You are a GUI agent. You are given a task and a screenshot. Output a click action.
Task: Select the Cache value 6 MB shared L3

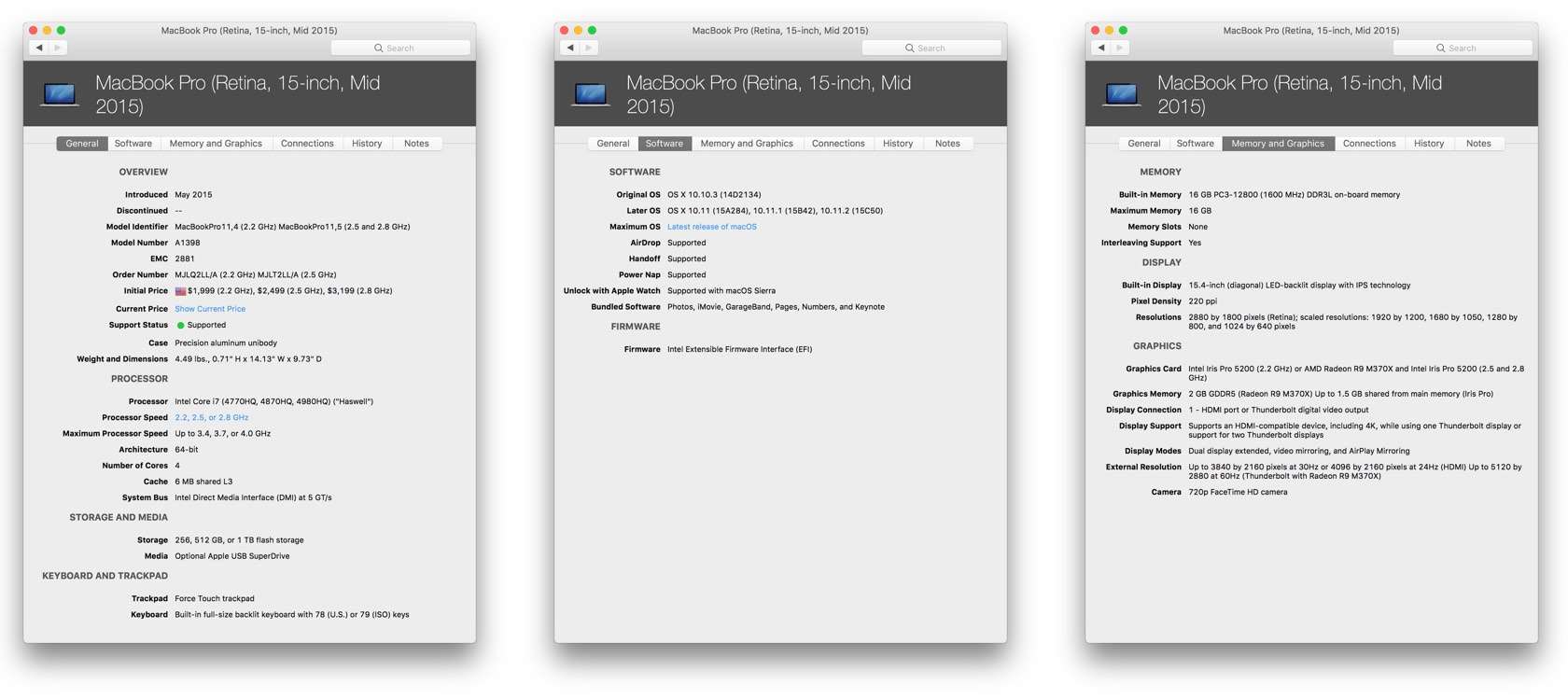click(x=203, y=482)
